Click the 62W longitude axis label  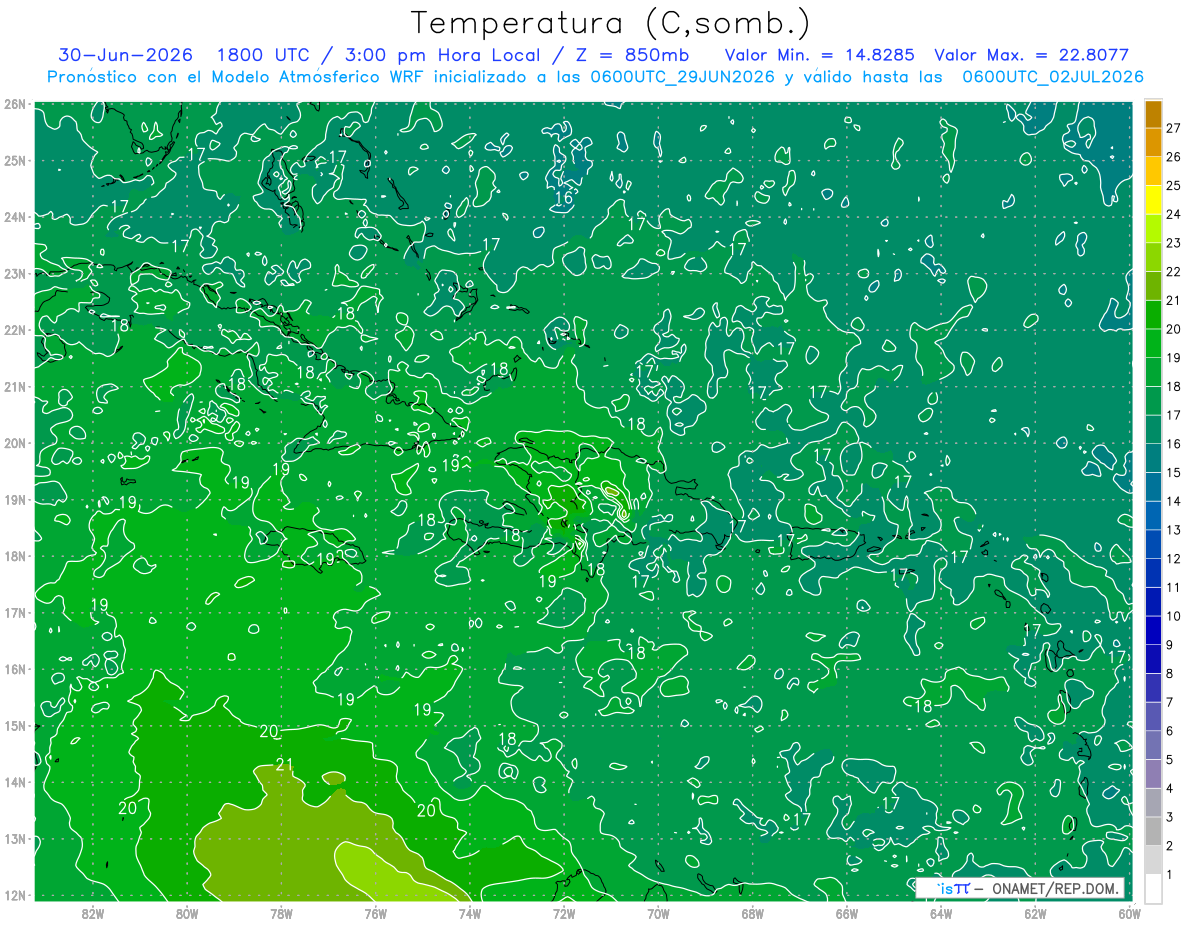pos(1034,913)
